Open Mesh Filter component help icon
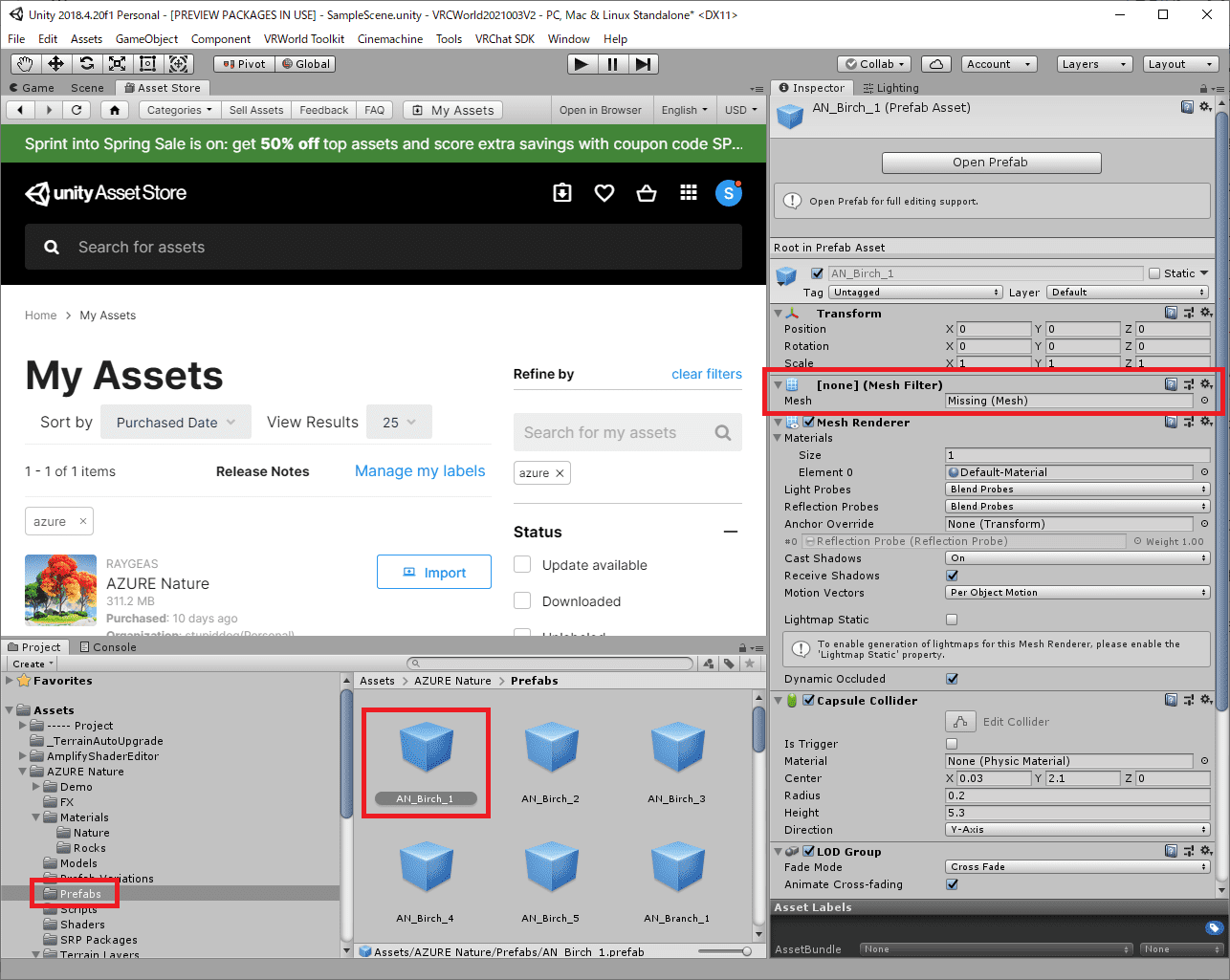This screenshot has height=980, width=1230. coord(1172,384)
